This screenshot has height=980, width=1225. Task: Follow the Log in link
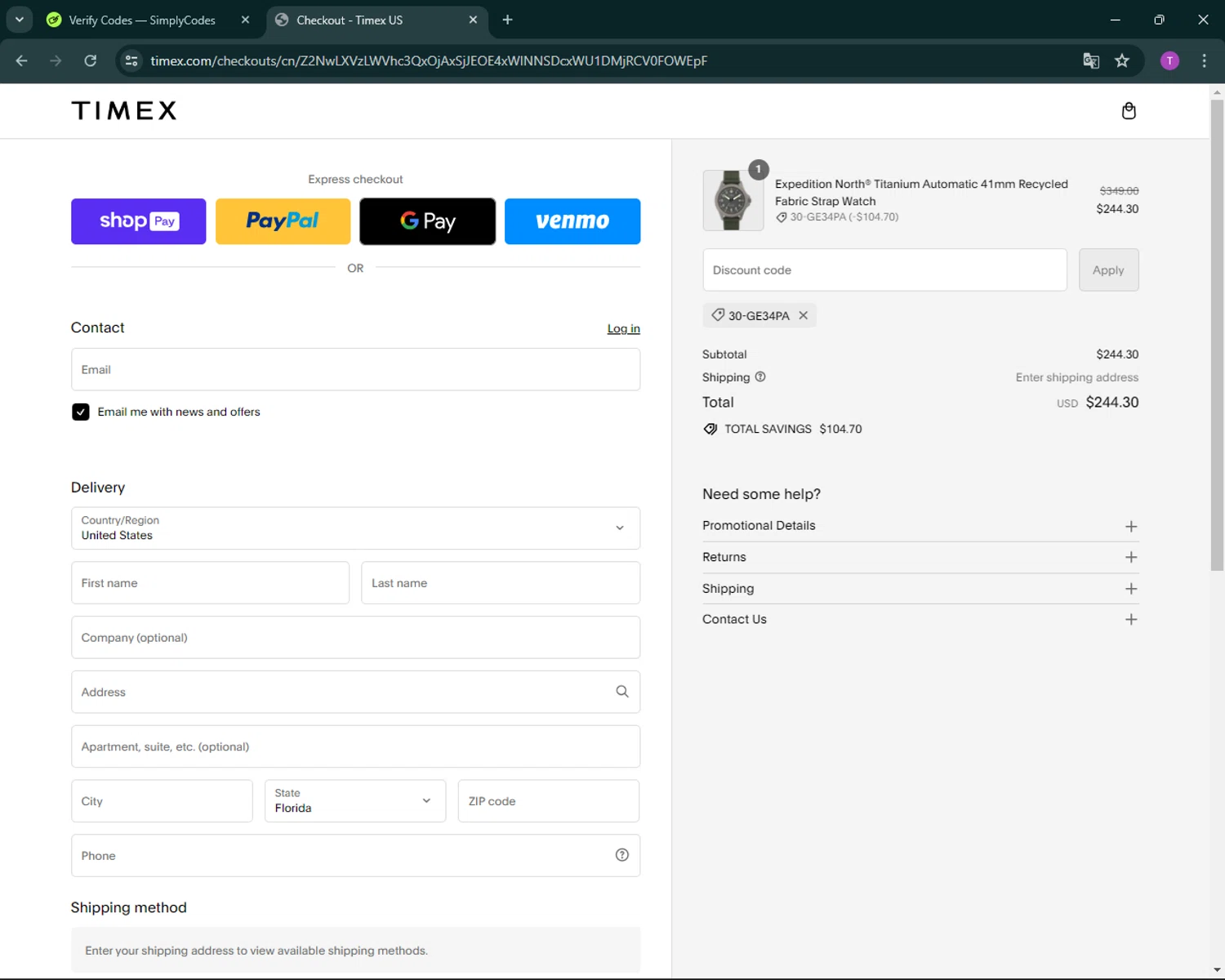623,328
